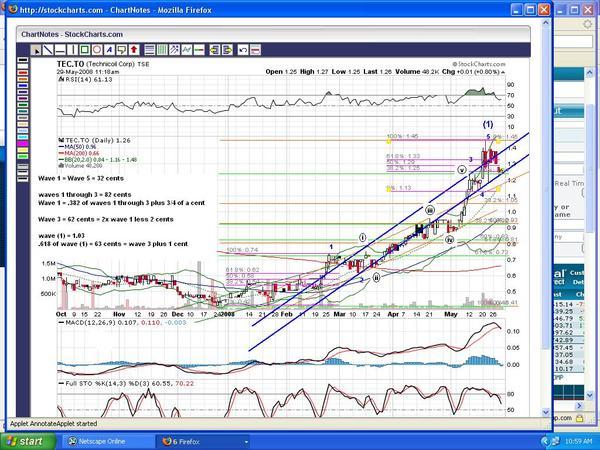
Task: Click the red delete annotation icon
Action: [255, 50]
